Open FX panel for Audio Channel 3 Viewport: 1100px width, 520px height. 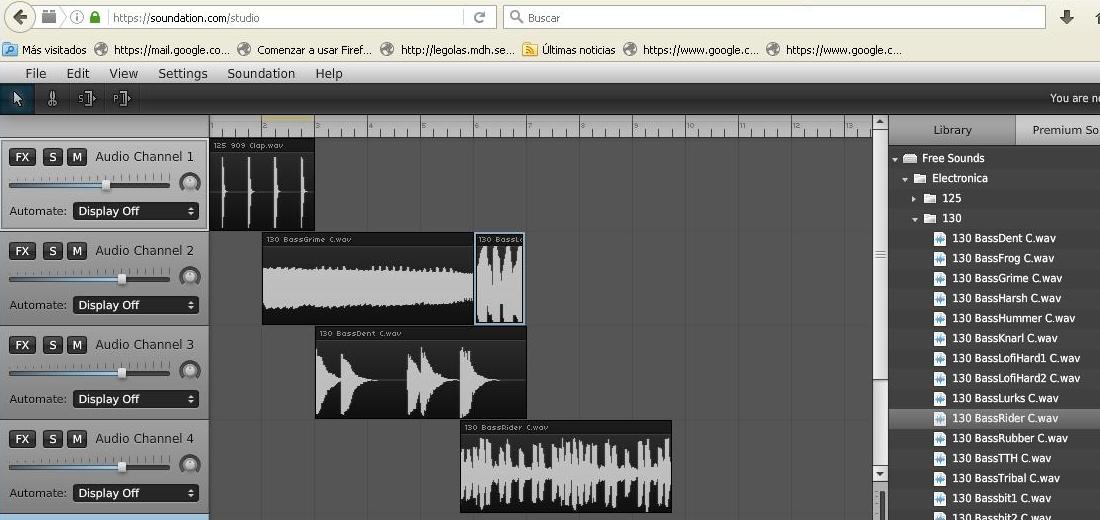pos(22,345)
